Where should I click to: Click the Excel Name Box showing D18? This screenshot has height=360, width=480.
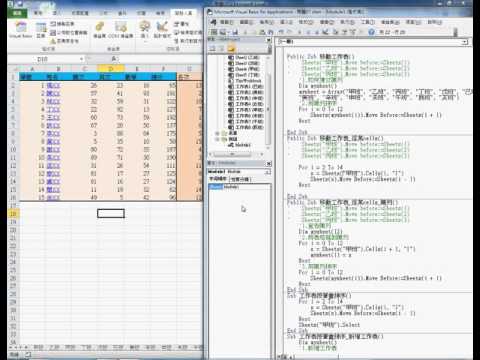[43, 59]
